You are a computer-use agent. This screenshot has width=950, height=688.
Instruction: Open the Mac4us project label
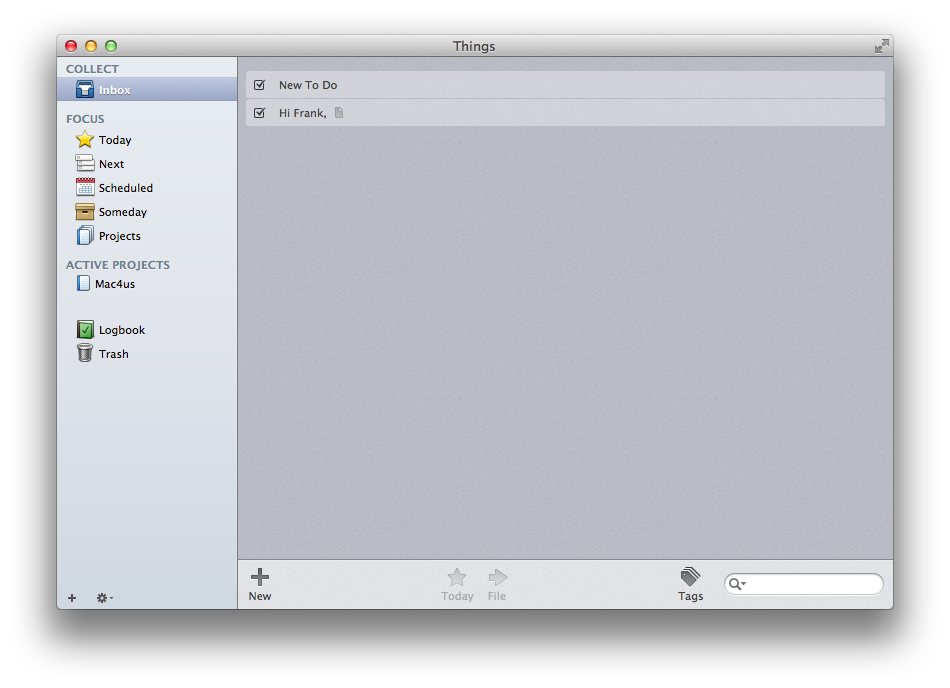[x=115, y=284]
